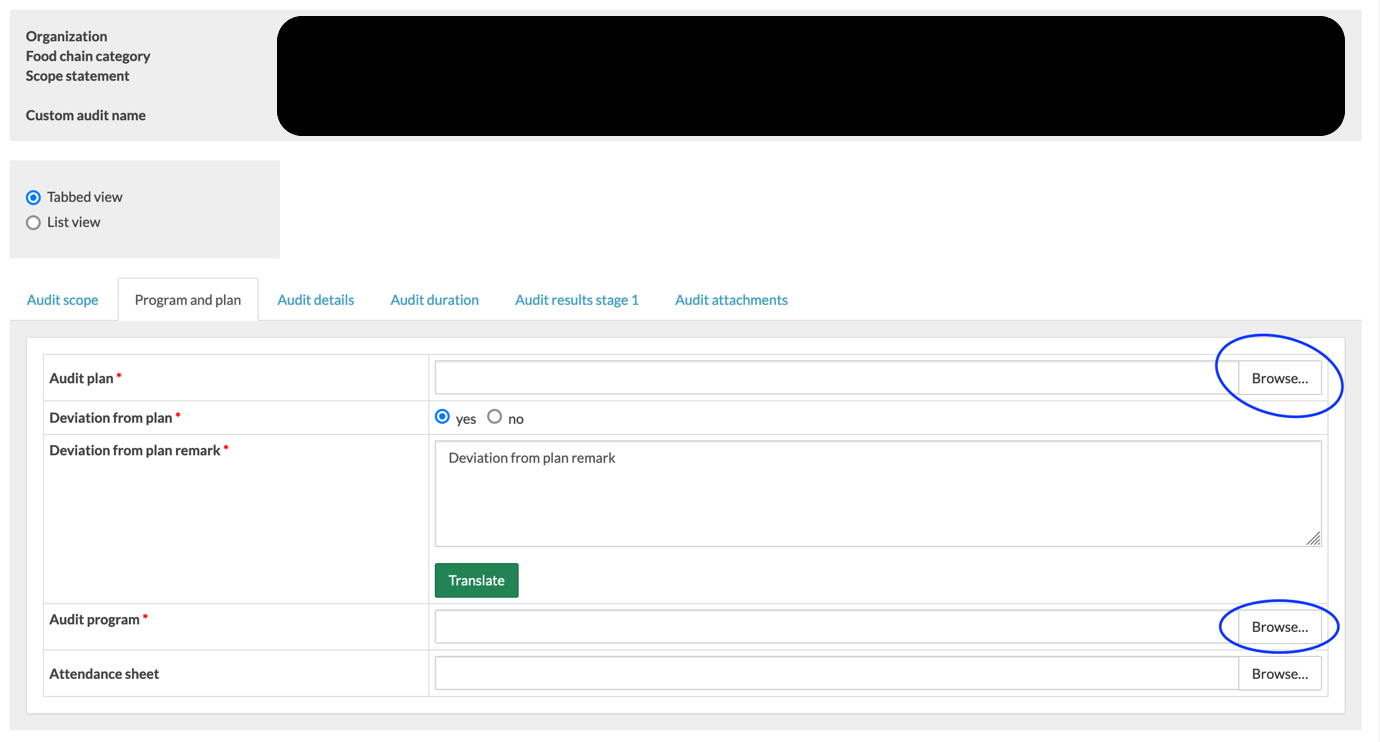Go to the Audit details tab
Viewport: 1380px width, 742px height.
tap(316, 300)
